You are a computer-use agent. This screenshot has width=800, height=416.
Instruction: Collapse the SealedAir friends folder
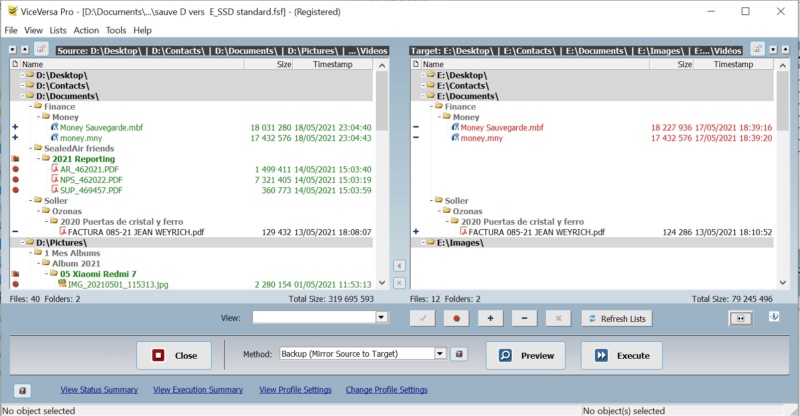(31, 148)
